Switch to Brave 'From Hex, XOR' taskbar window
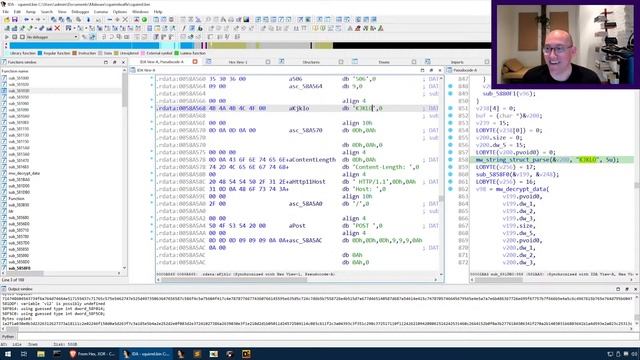This screenshot has width=640, height=360. point(93,354)
